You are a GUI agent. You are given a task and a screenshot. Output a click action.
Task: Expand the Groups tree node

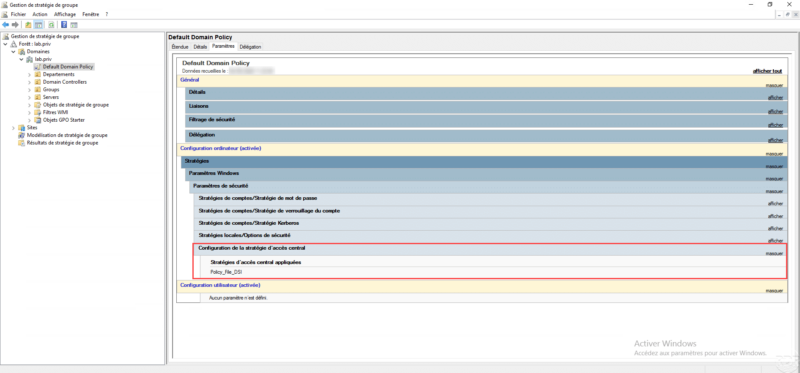[x=30, y=90]
